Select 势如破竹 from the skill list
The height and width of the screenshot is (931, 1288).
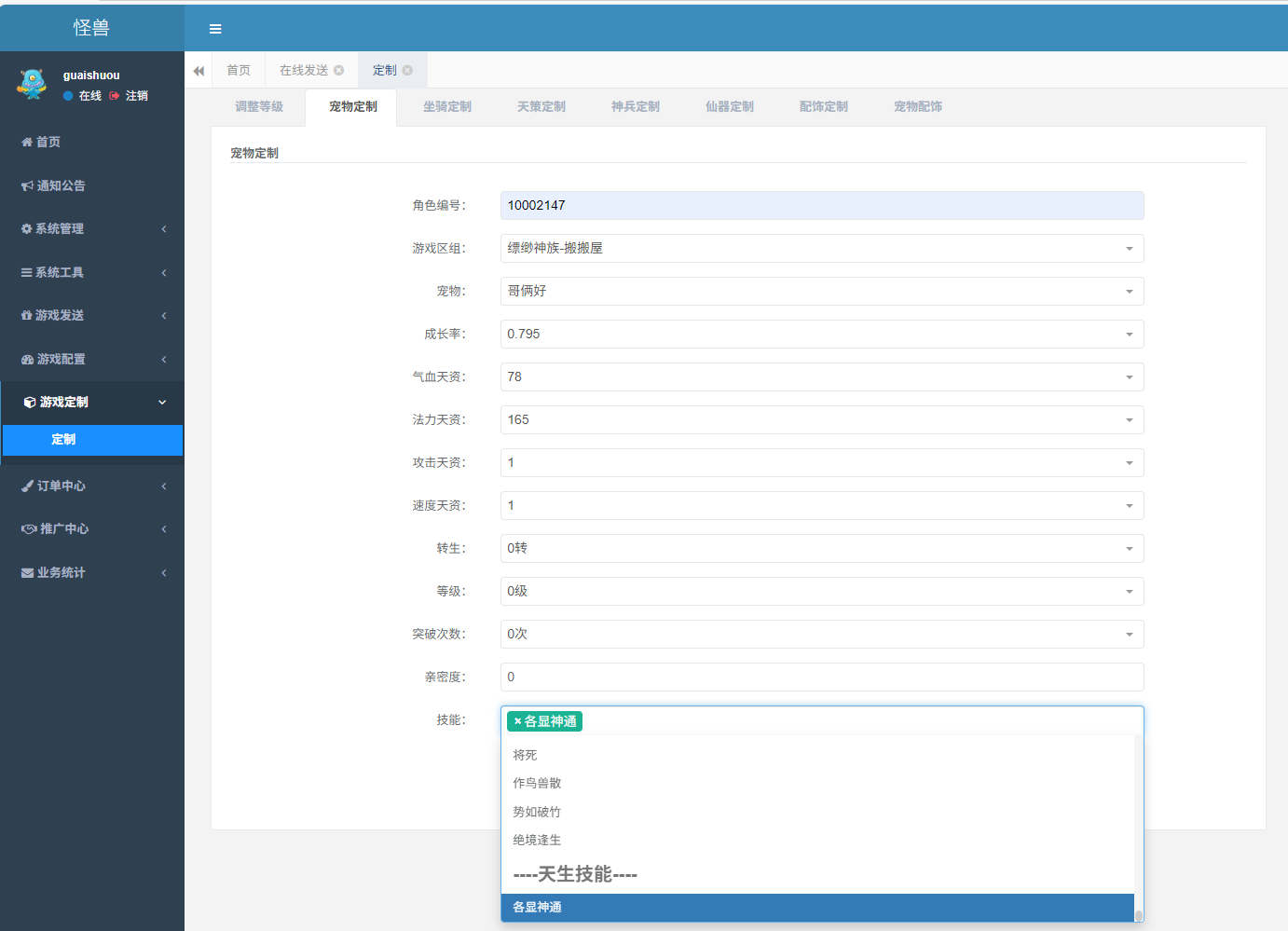(537, 812)
